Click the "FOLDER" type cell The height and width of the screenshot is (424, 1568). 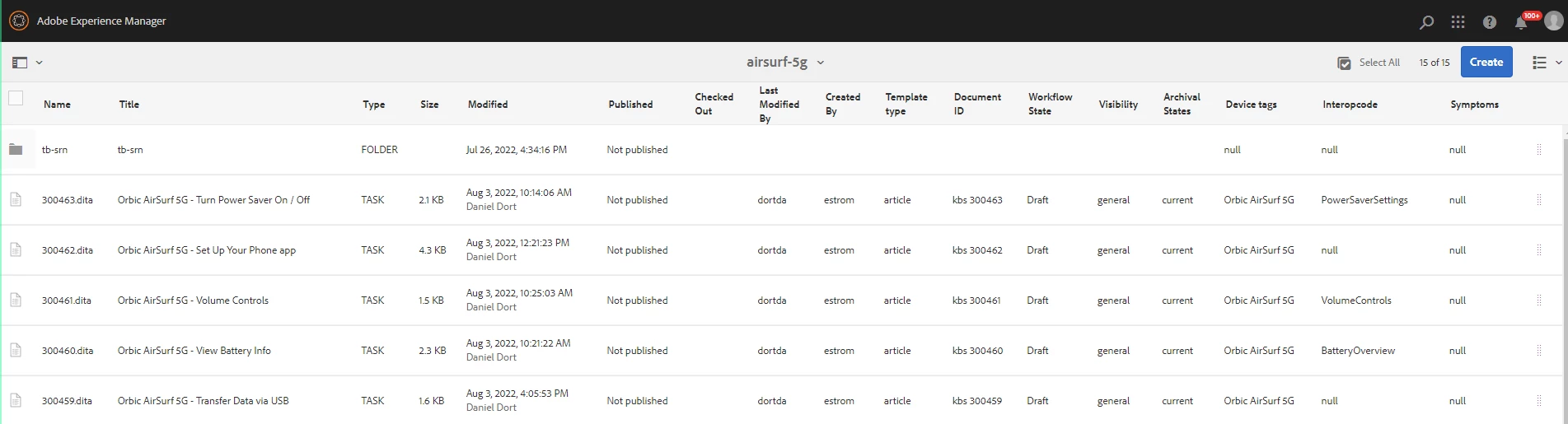(x=379, y=150)
